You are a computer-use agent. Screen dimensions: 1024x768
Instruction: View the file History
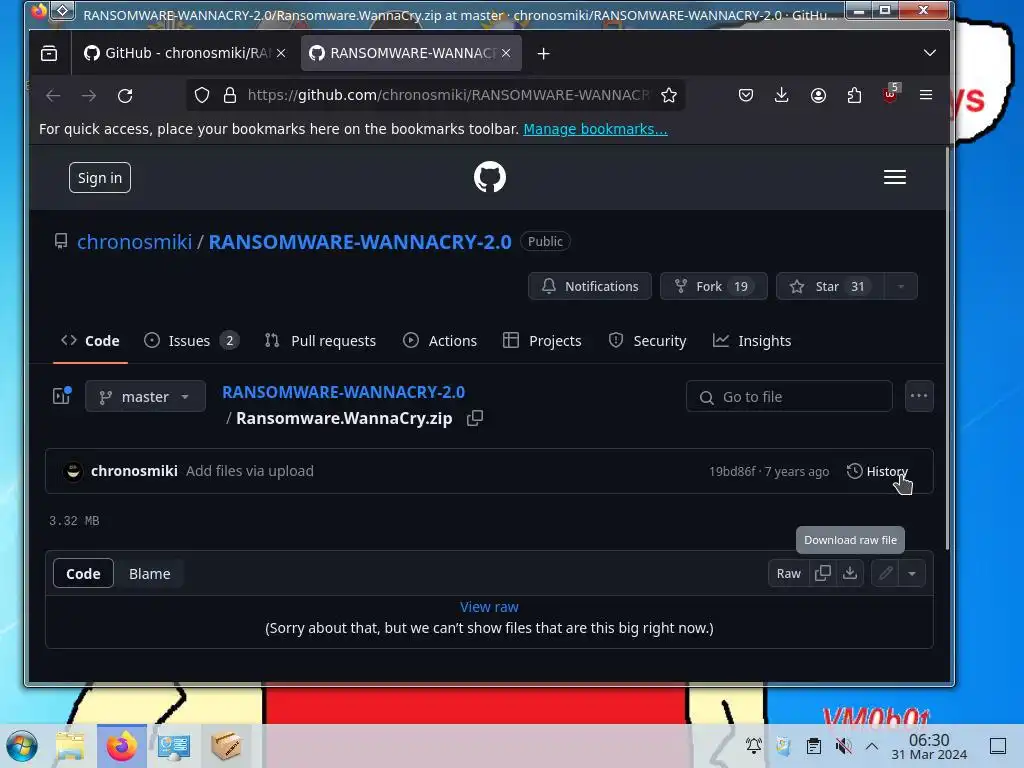pyautogui.click(x=878, y=472)
